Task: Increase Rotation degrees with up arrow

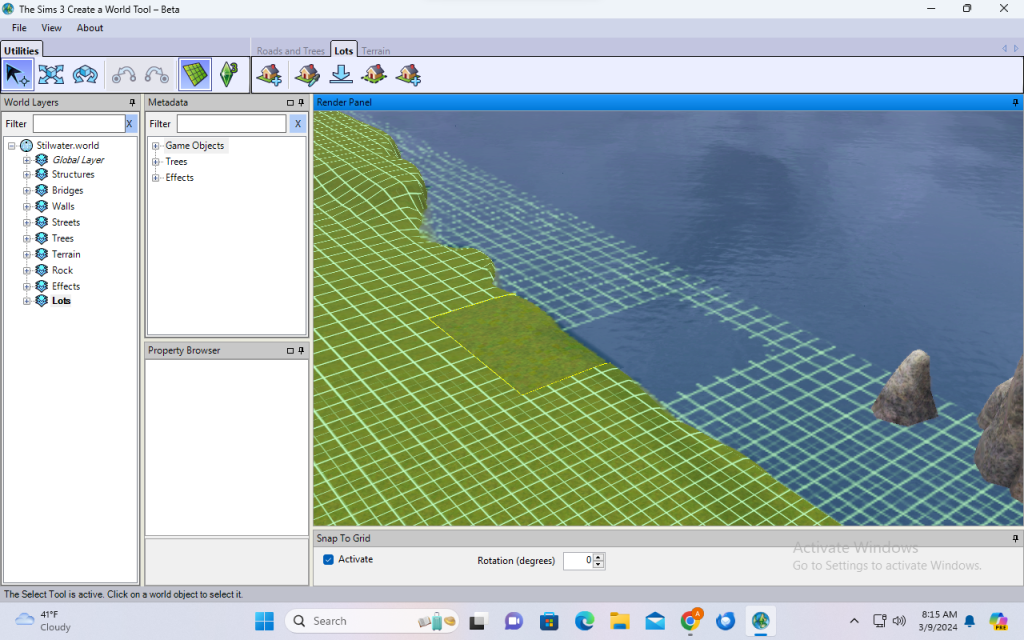Action: [x=599, y=557]
